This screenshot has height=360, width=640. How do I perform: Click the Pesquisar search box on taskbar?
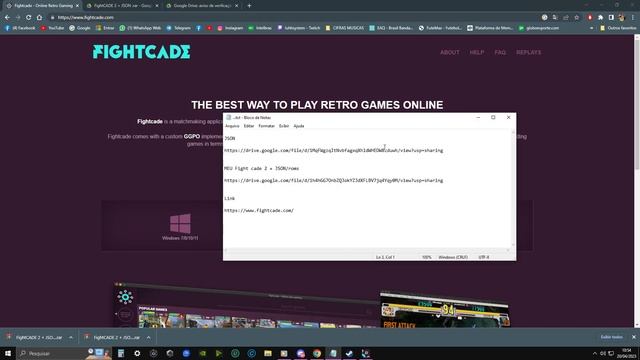coord(63,353)
